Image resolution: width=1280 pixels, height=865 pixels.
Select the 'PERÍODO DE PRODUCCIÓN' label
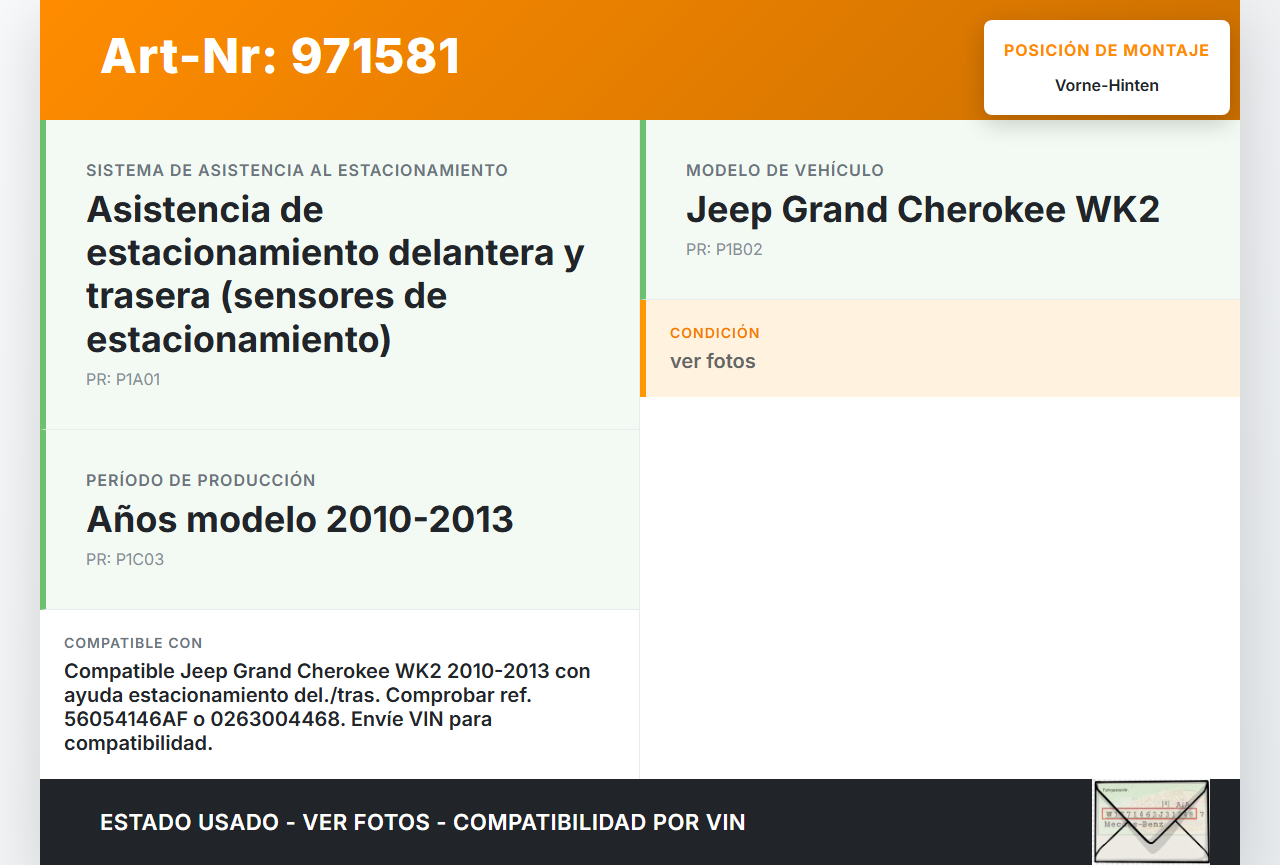click(201, 480)
